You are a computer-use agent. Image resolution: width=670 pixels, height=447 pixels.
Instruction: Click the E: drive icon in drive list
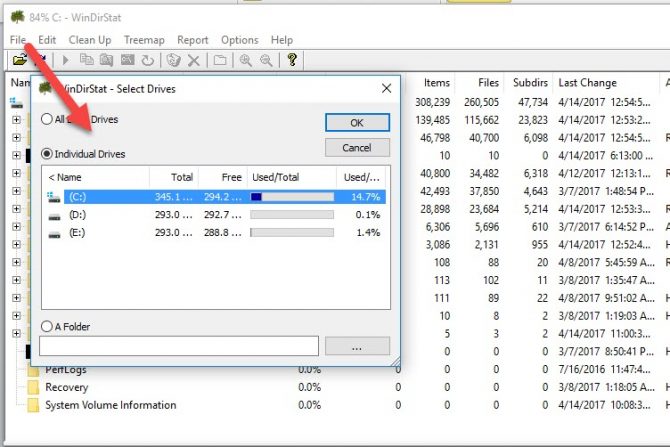pyautogui.click(x=54, y=235)
